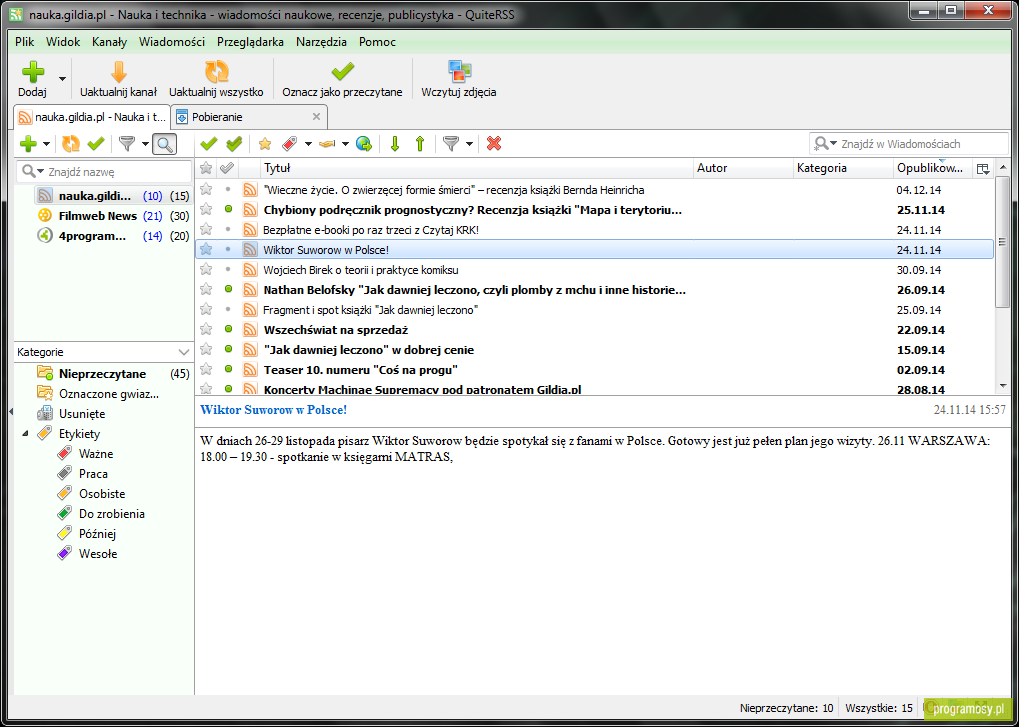Mark selected news read with single checkmark

click(209, 144)
